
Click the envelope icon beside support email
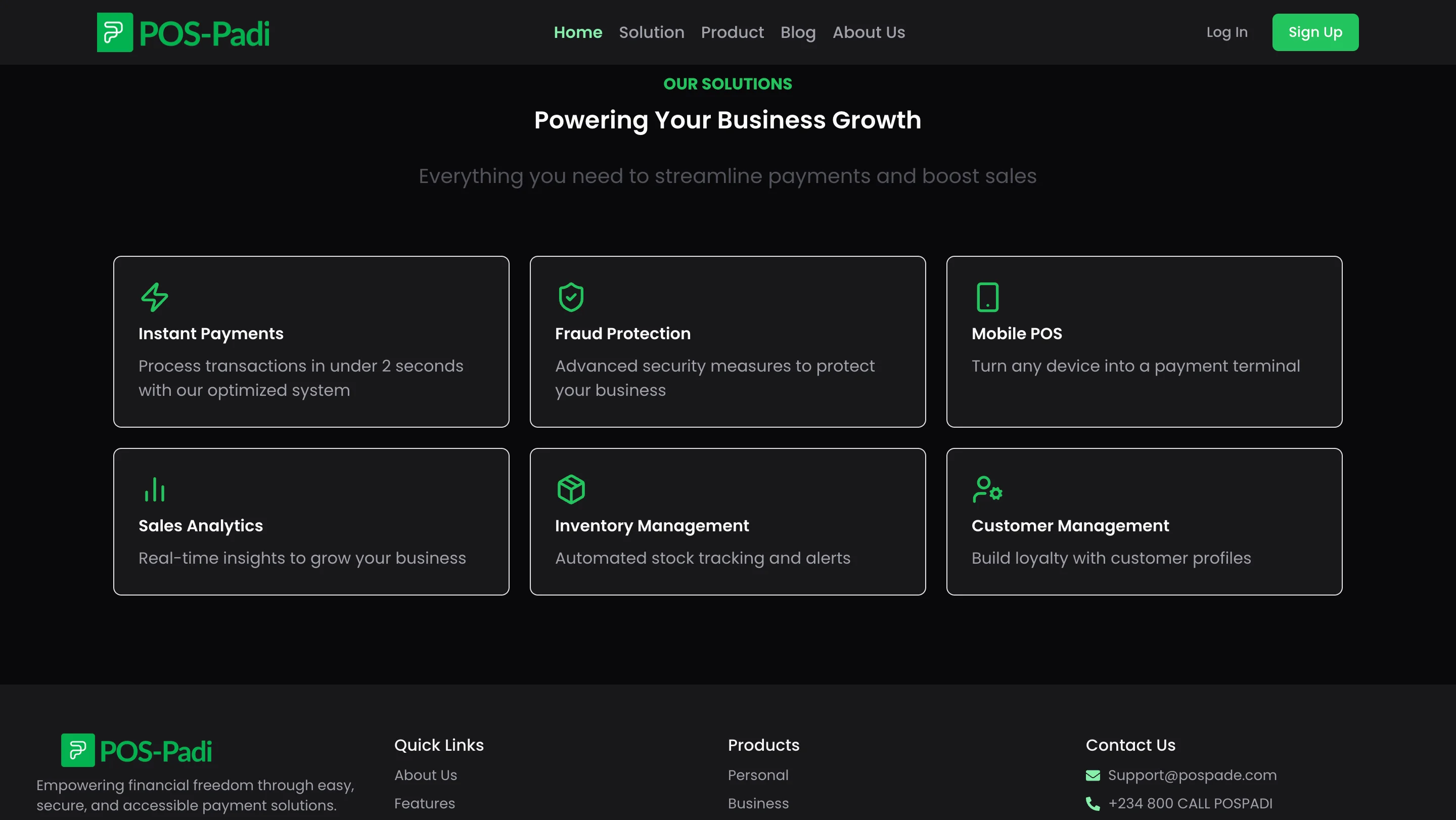1093,776
